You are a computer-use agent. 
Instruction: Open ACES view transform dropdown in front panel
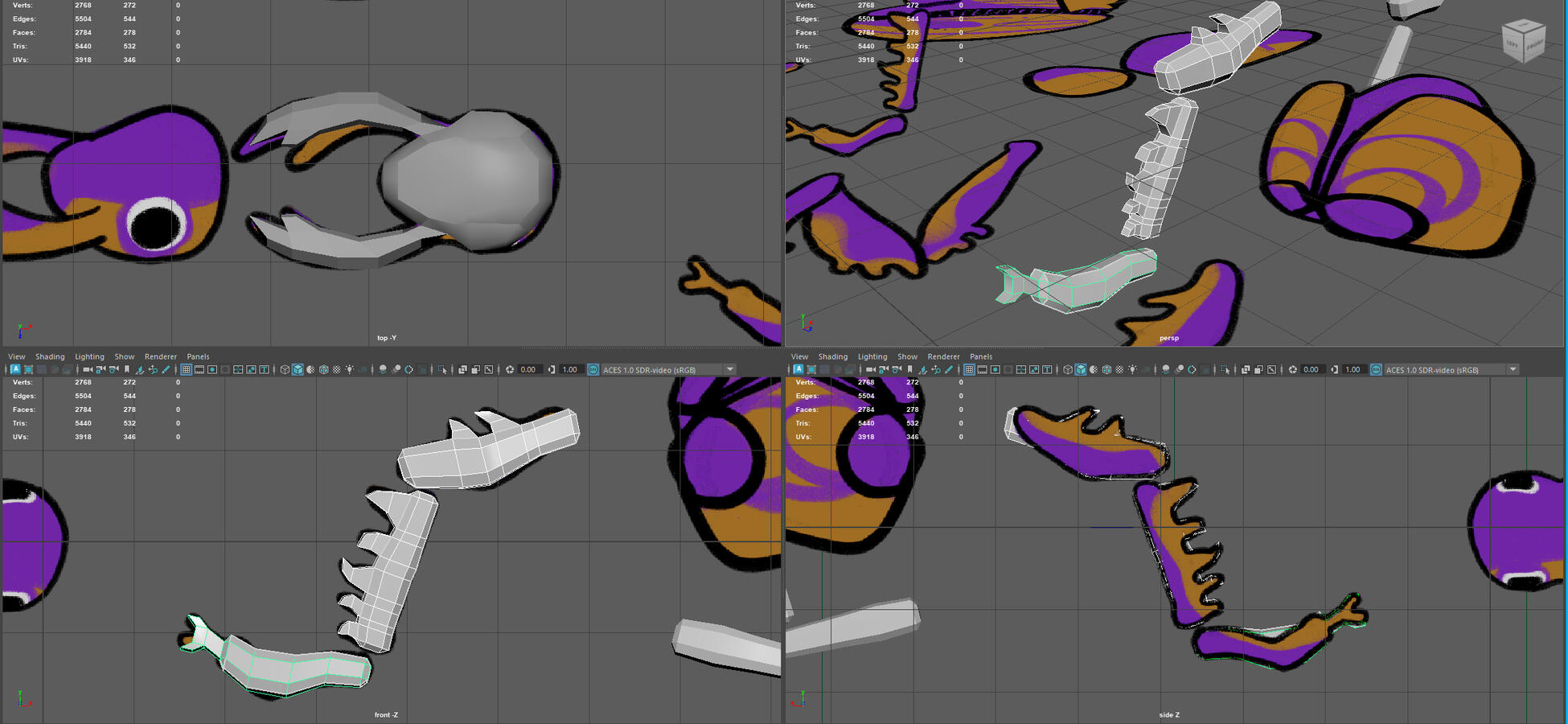(x=730, y=370)
